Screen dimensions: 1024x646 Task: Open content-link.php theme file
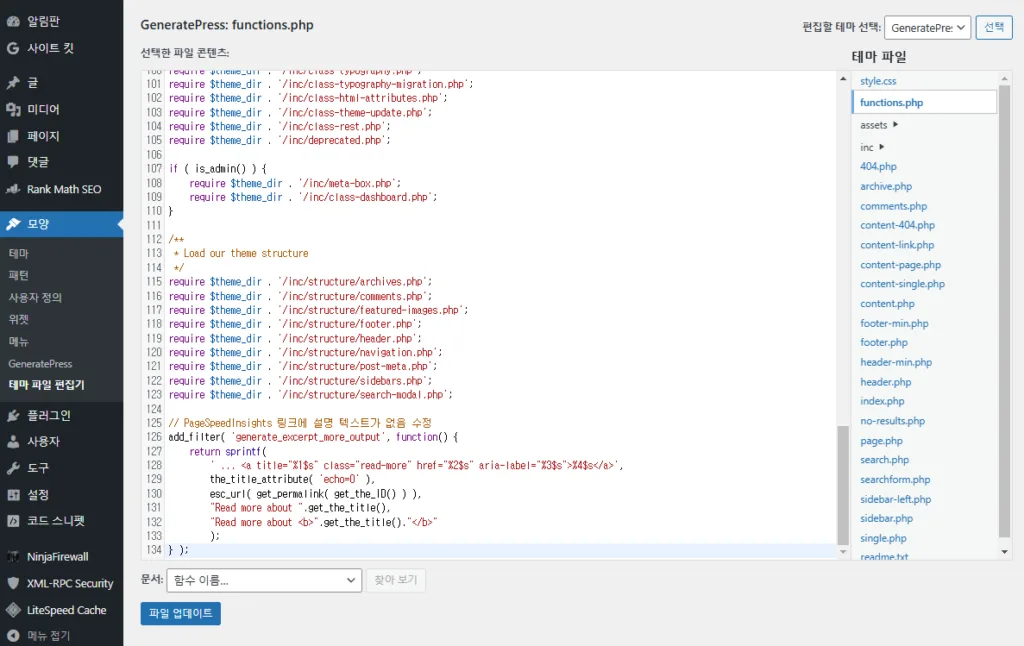click(x=897, y=245)
